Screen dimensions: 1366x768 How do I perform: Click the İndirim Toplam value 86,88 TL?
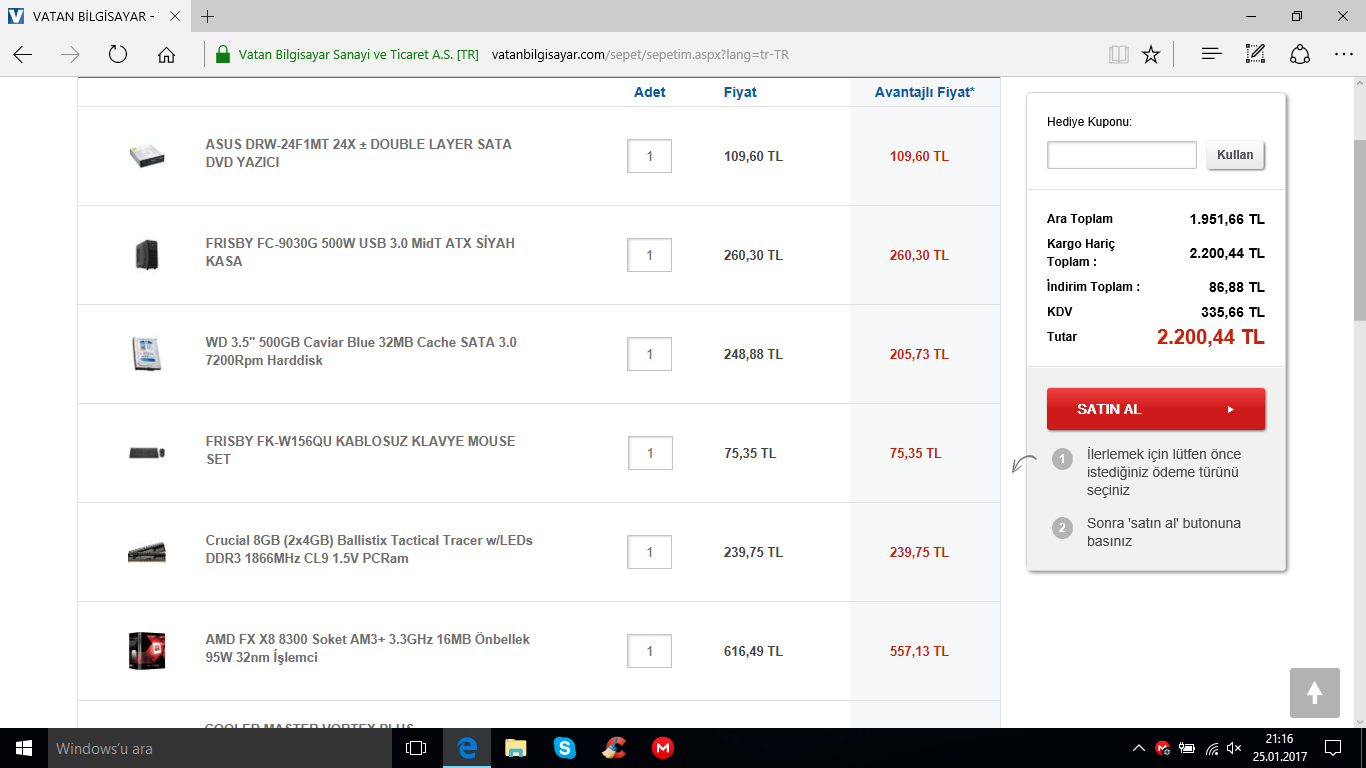pyautogui.click(x=1237, y=287)
